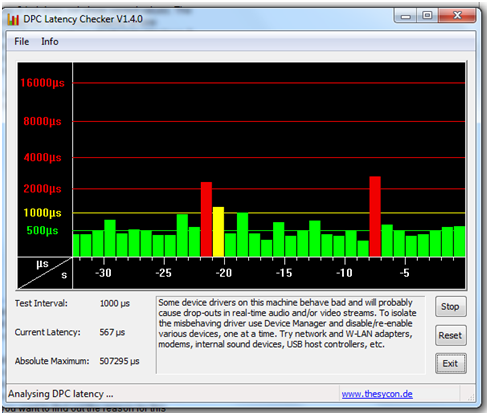
Task: Minimize the DPC Latency Checker window
Action: 405,16
